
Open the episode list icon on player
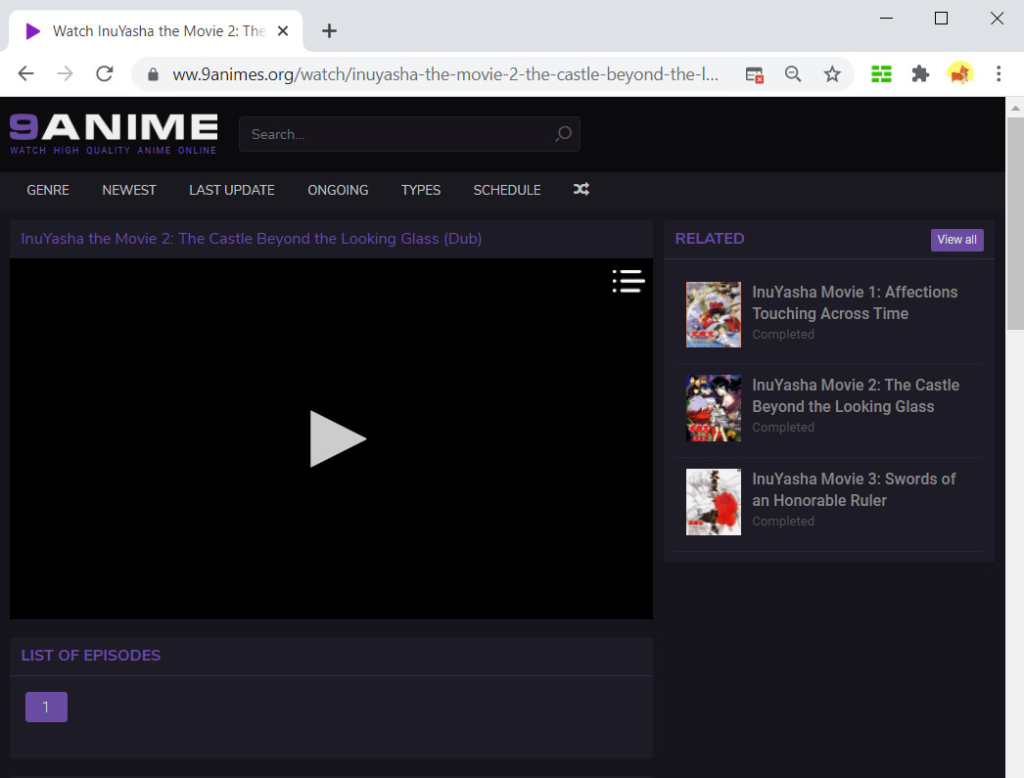tap(628, 281)
